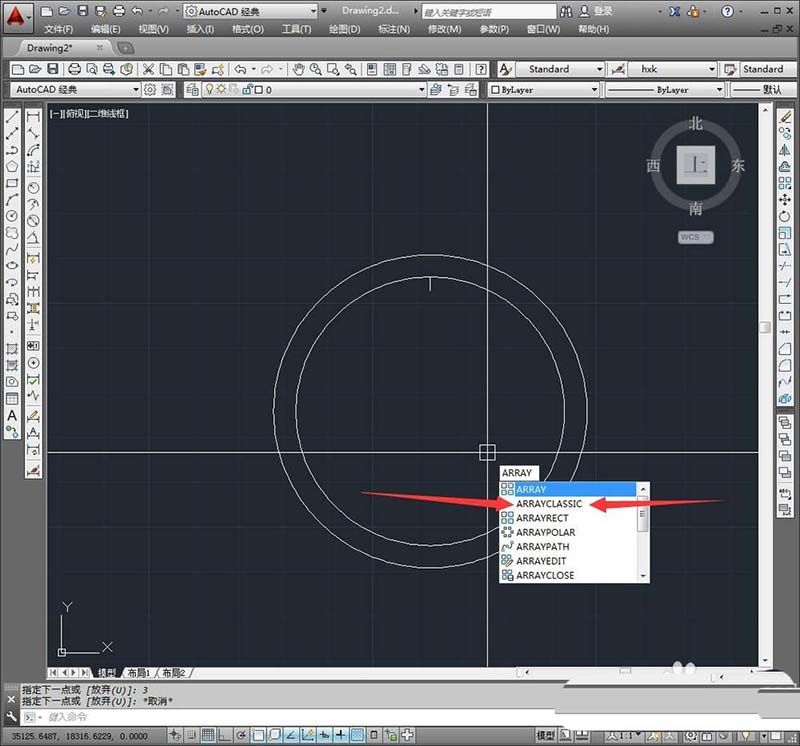Viewport: 800px width, 746px height.
Task: Toggle model space button on status bar
Action: point(546,735)
